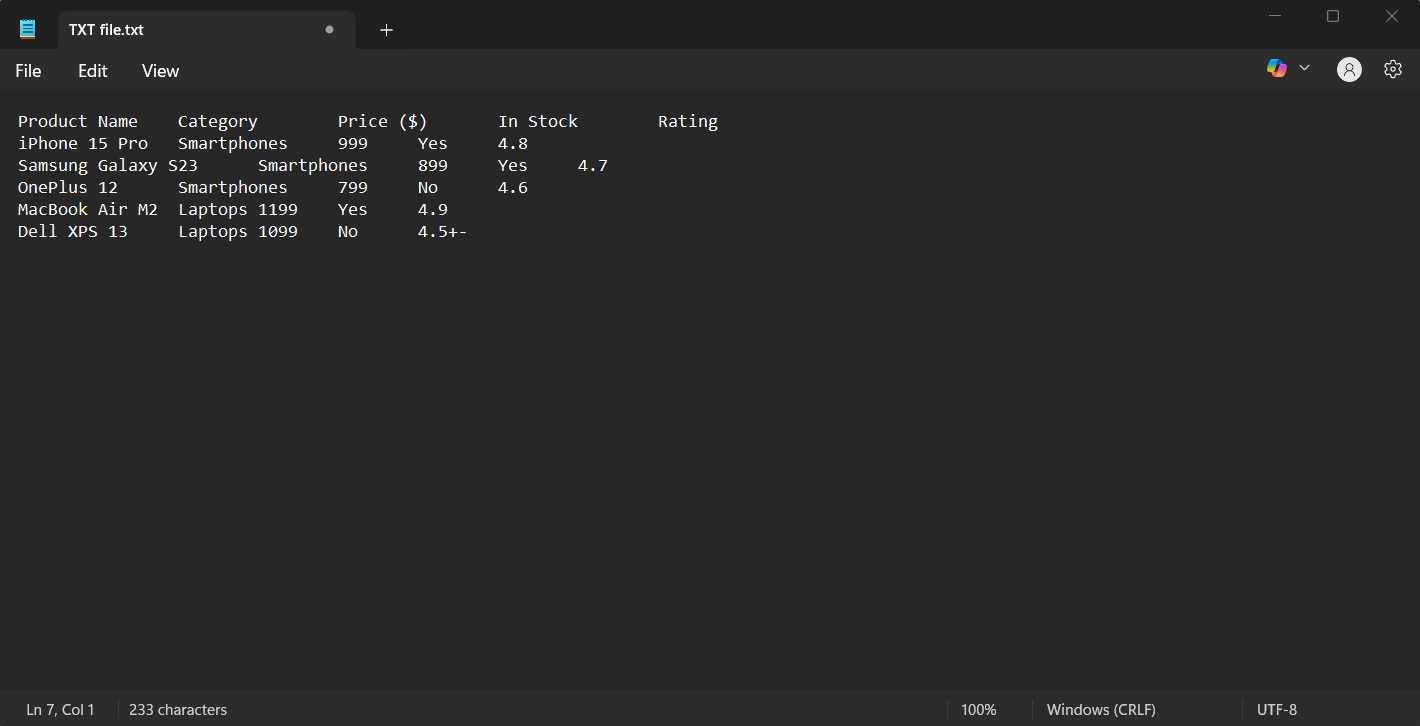The width and height of the screenshot is (1420, 726).
Task: Click the 'MacBook Air M2' text
Action: [x=88, y=209]
